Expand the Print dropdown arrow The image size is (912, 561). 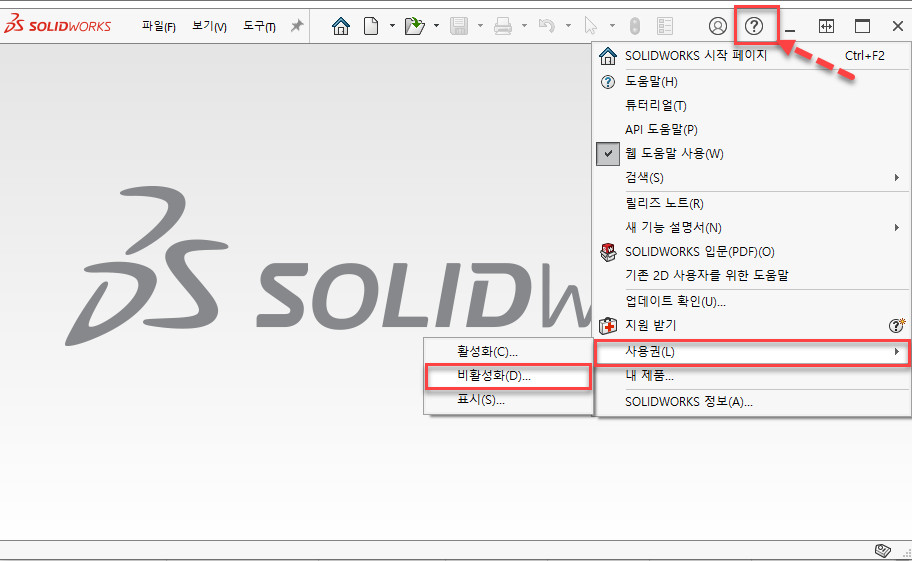[x=524, y=26]
